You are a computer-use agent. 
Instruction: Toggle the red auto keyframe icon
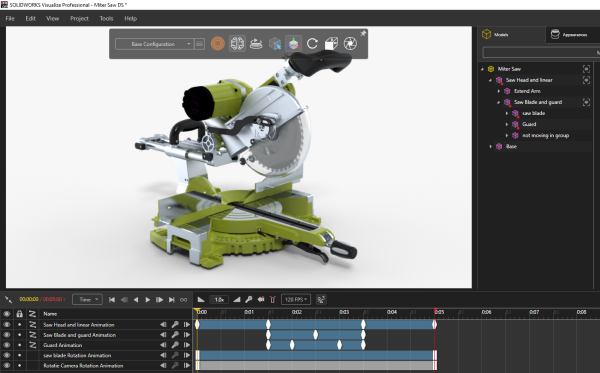click(261, 300)
